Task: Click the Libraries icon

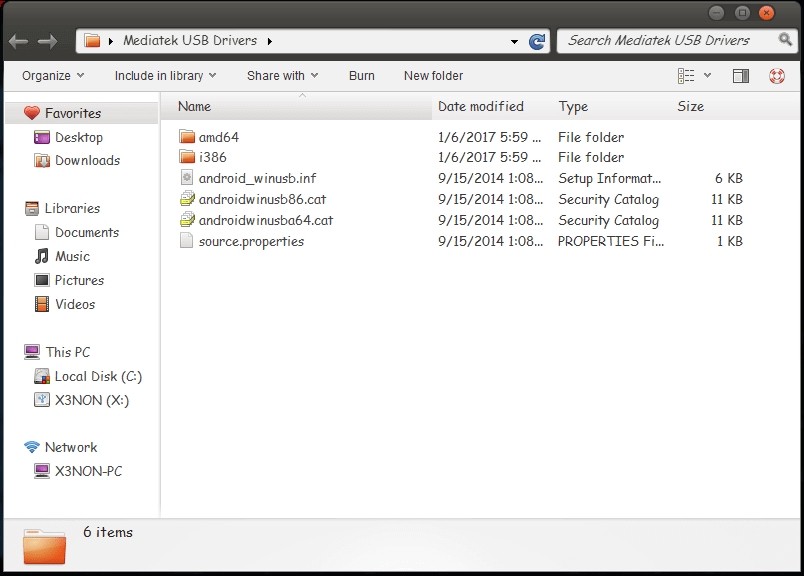Action: pos(32,208)
